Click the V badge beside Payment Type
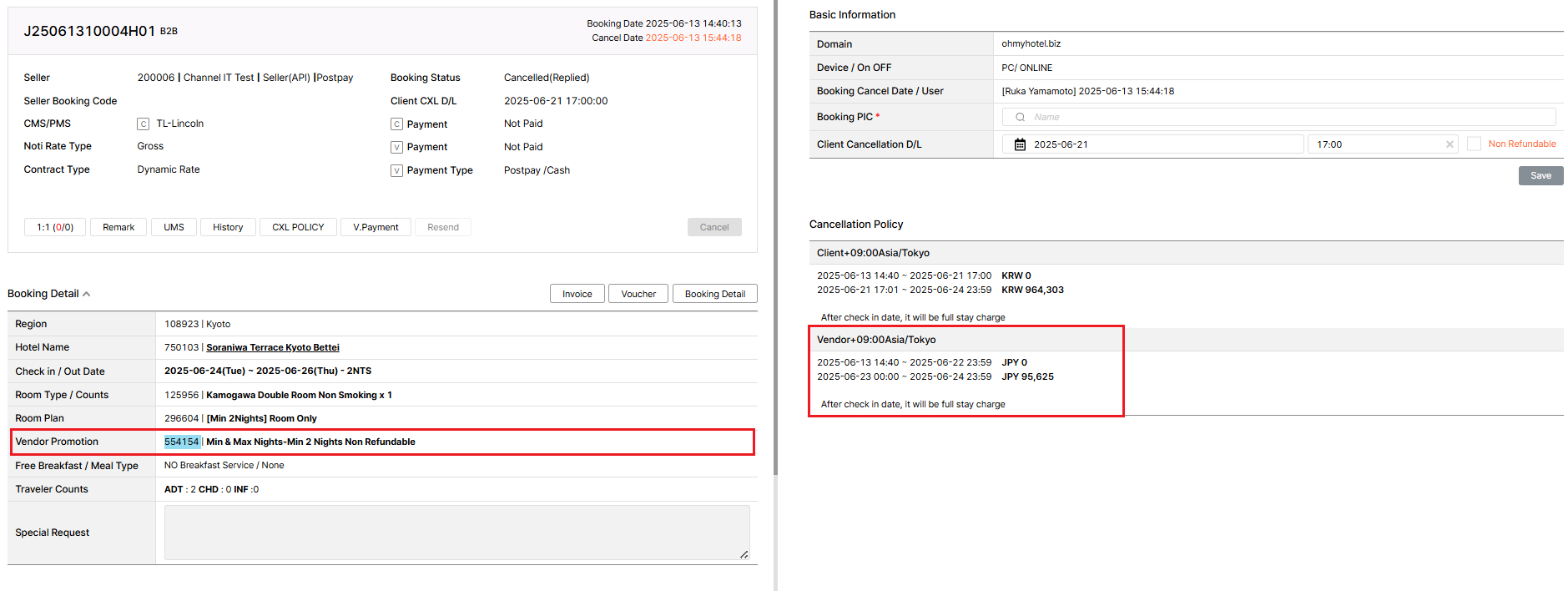The width and height of the screenshot is (1568, 591). pyautogui.click(x=396, y=170)
